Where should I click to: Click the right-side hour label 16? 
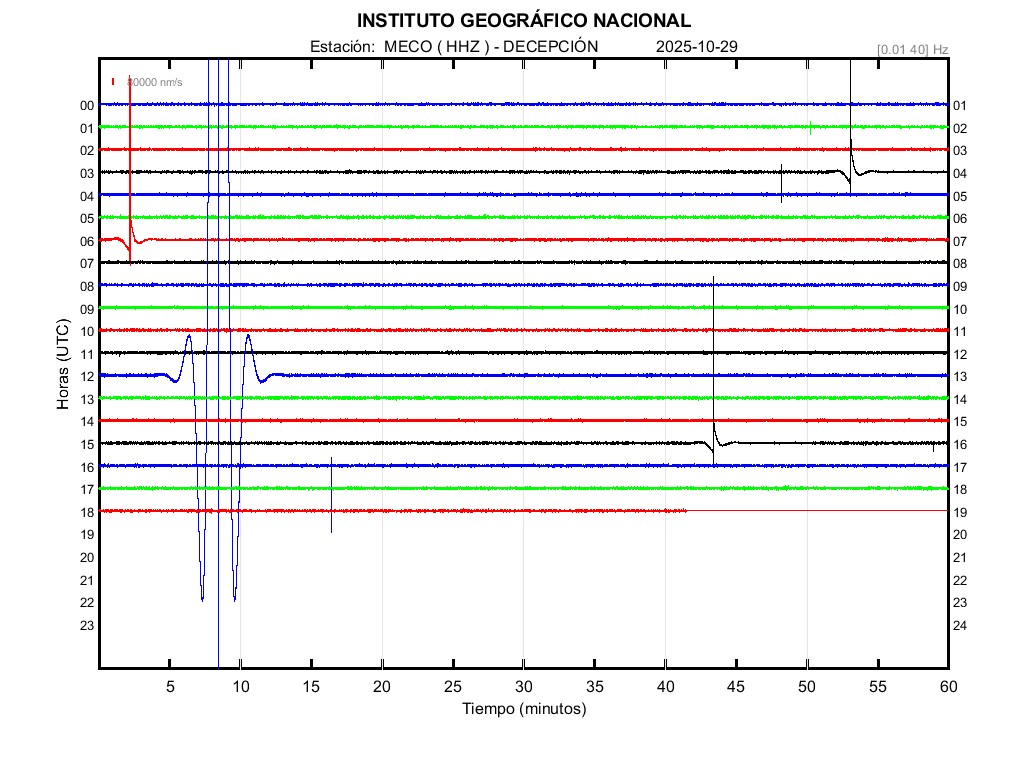click(960, 445)
